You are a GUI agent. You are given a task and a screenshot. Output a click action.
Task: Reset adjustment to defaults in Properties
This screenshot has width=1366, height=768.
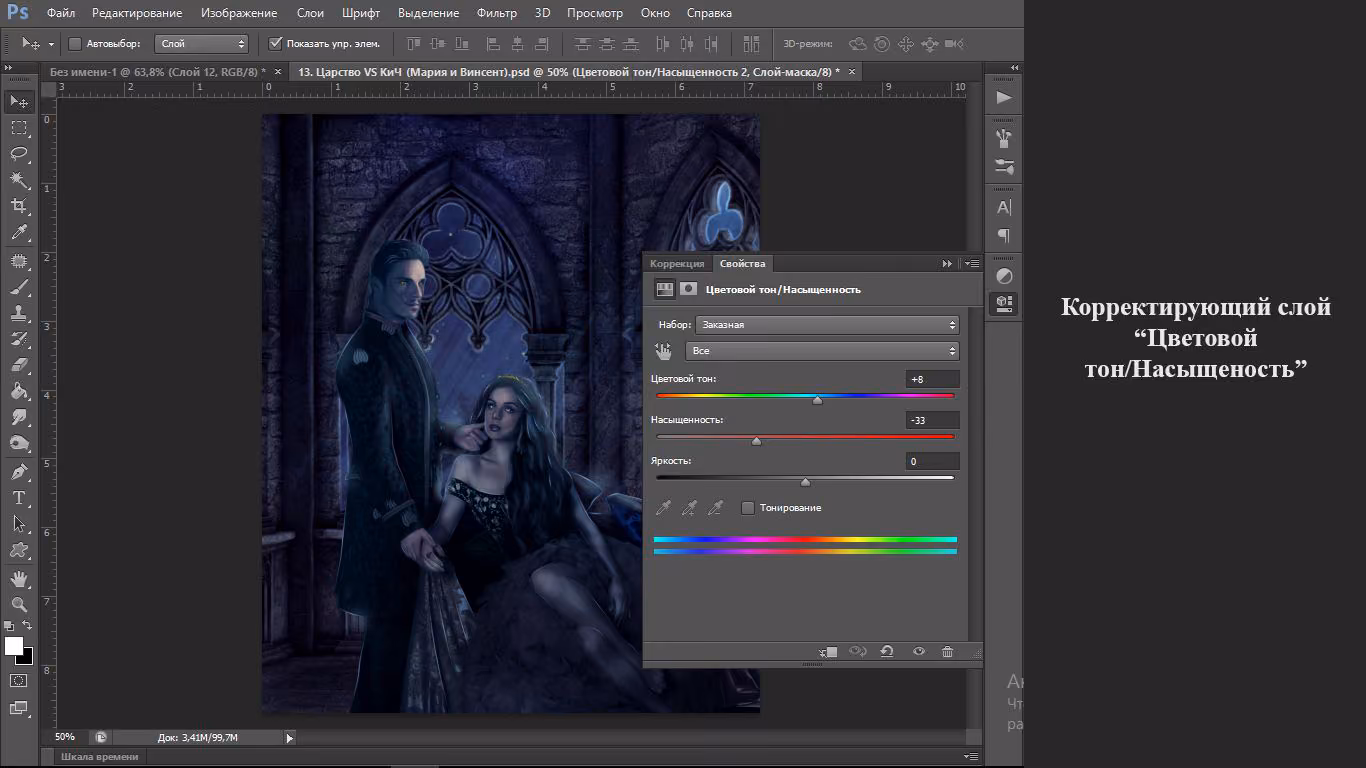coord(886,652)
